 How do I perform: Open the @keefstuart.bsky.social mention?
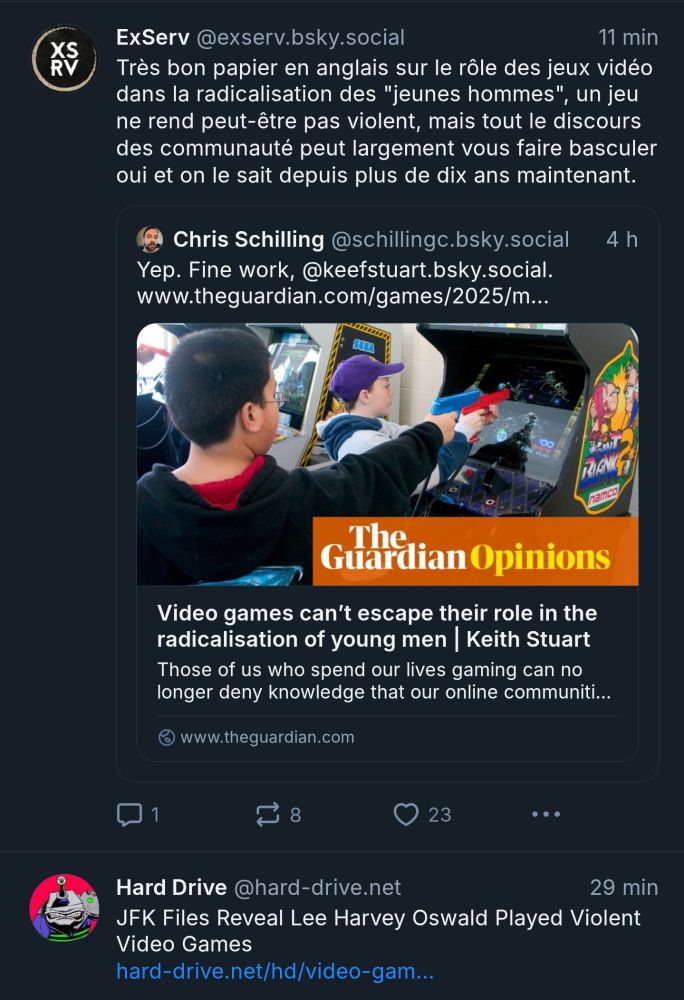427,270
